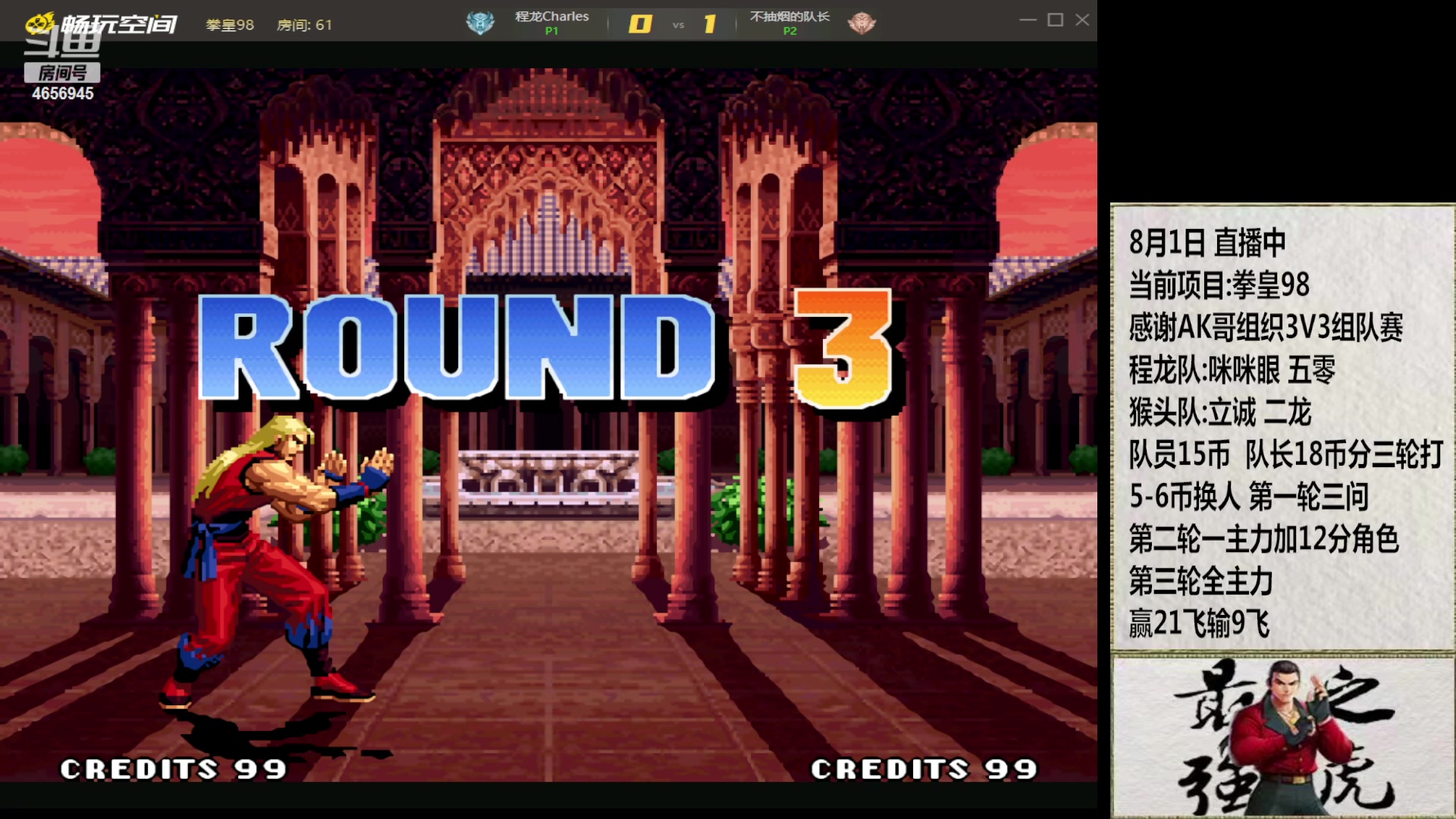Click the ROUND banner text
The image size is (1456, 819).
(x=457, y=347)
